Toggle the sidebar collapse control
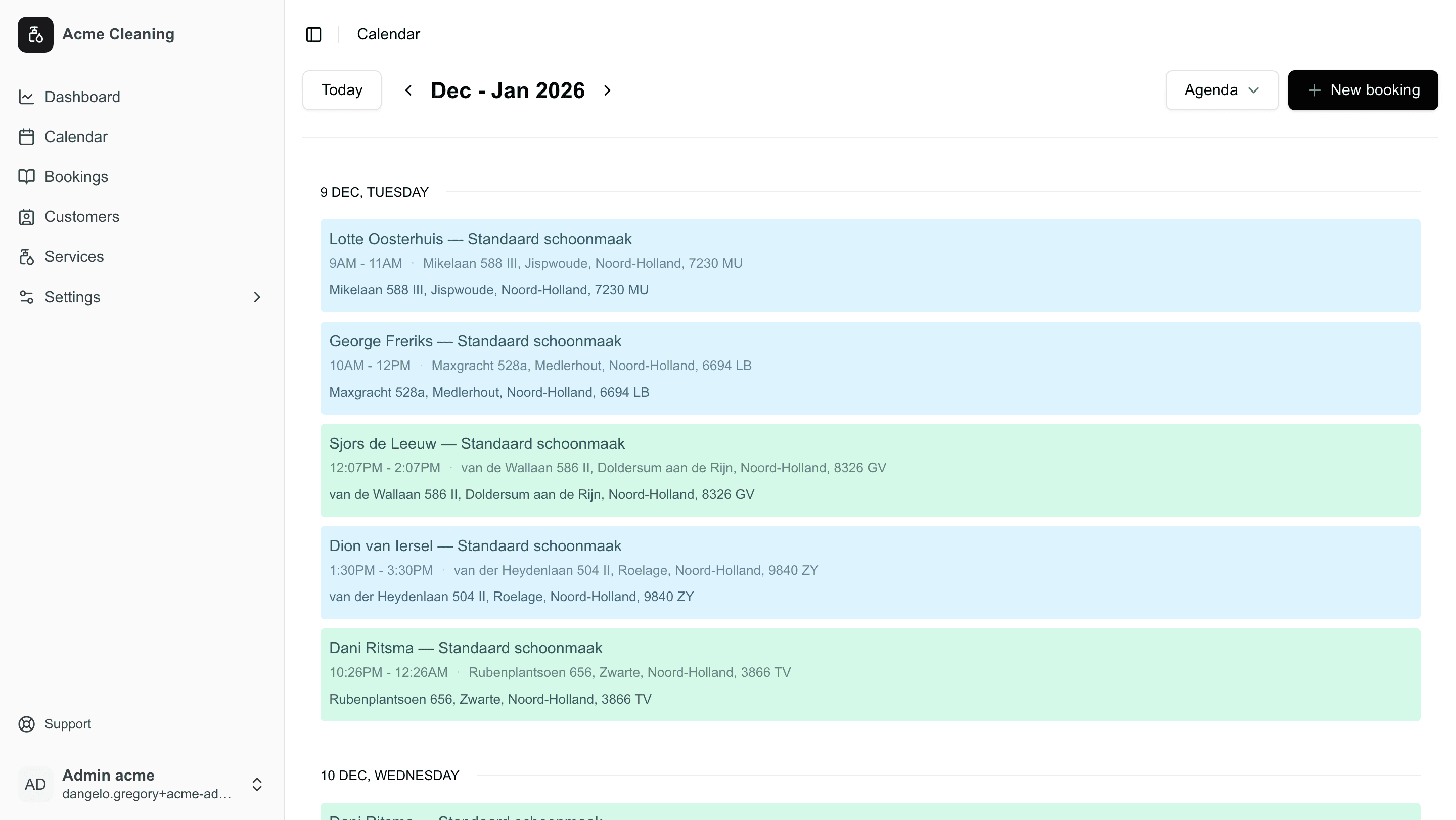 (x=313, y=34)
